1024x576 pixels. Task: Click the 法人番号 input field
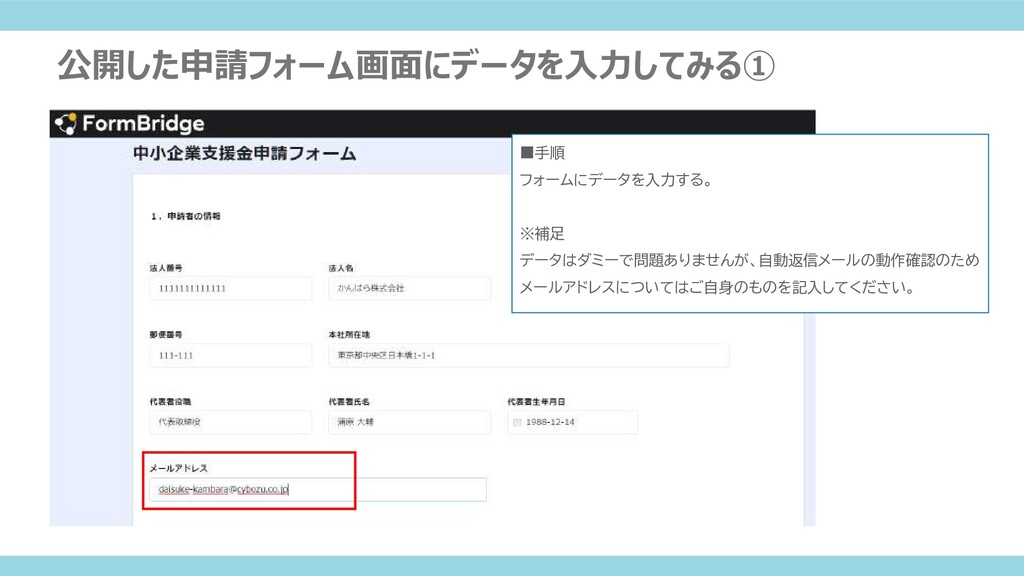231,289
